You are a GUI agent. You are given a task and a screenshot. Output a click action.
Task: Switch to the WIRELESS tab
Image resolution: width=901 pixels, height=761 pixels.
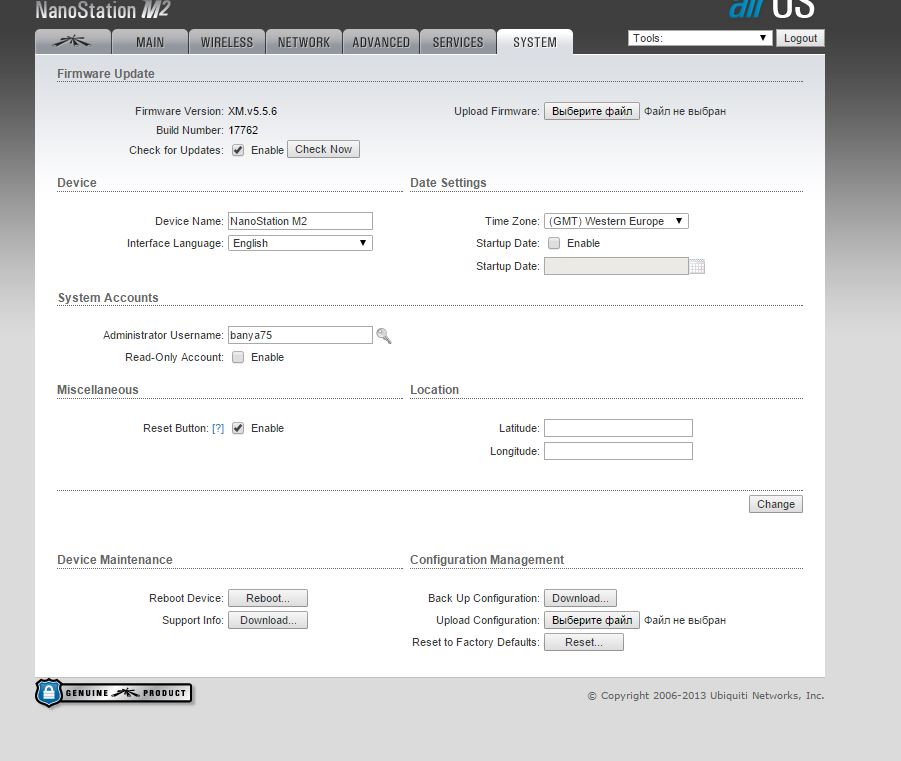pyautogui.click(x=227, y=41)
